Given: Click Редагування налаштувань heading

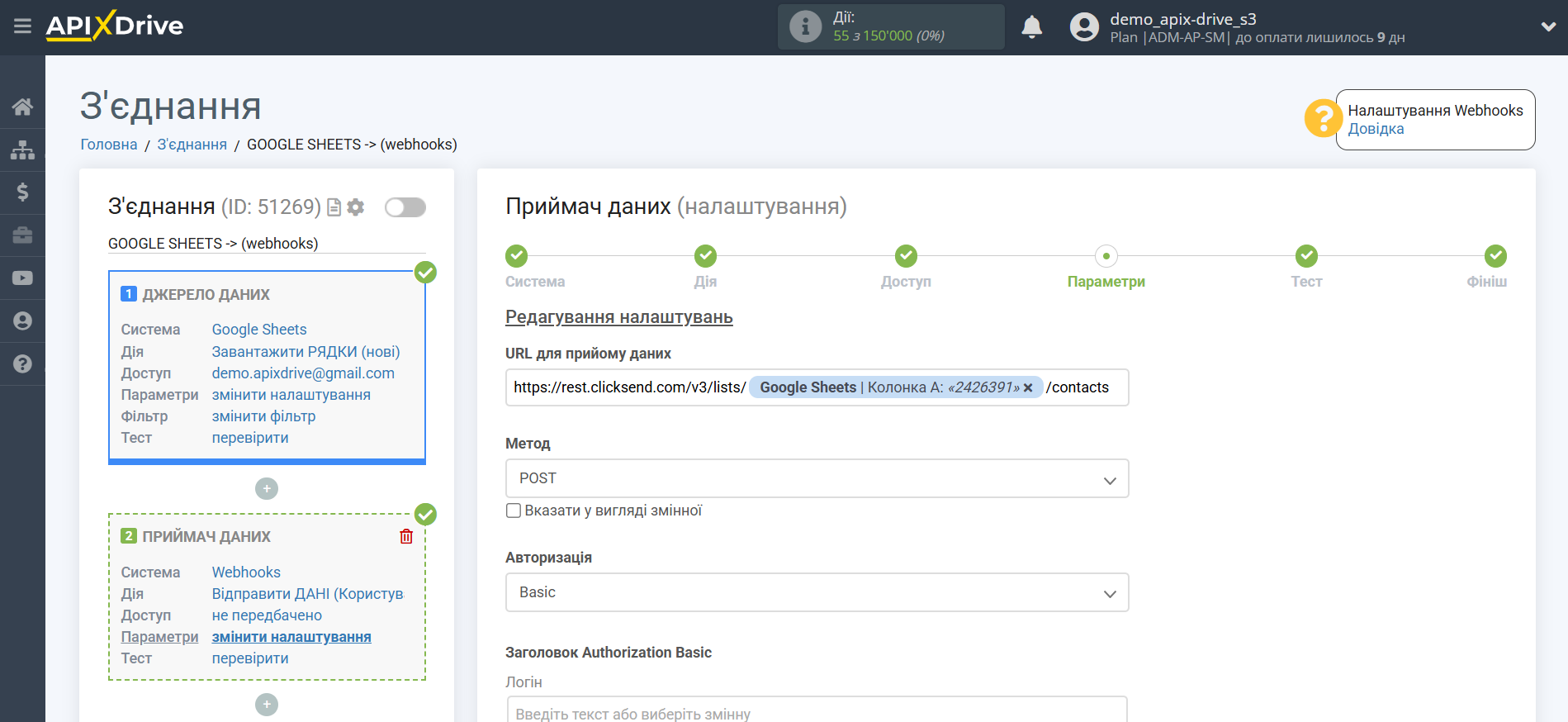Looking at the screenshot, I should 619,317.
